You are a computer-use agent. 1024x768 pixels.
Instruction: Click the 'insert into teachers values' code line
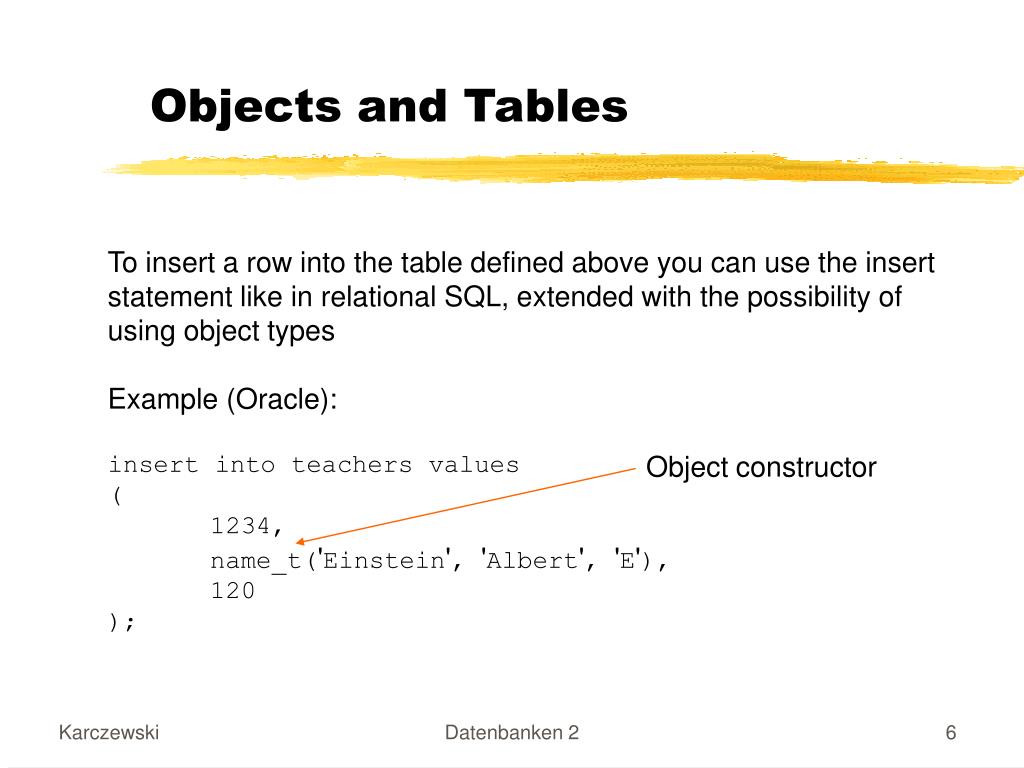(313, 465)
